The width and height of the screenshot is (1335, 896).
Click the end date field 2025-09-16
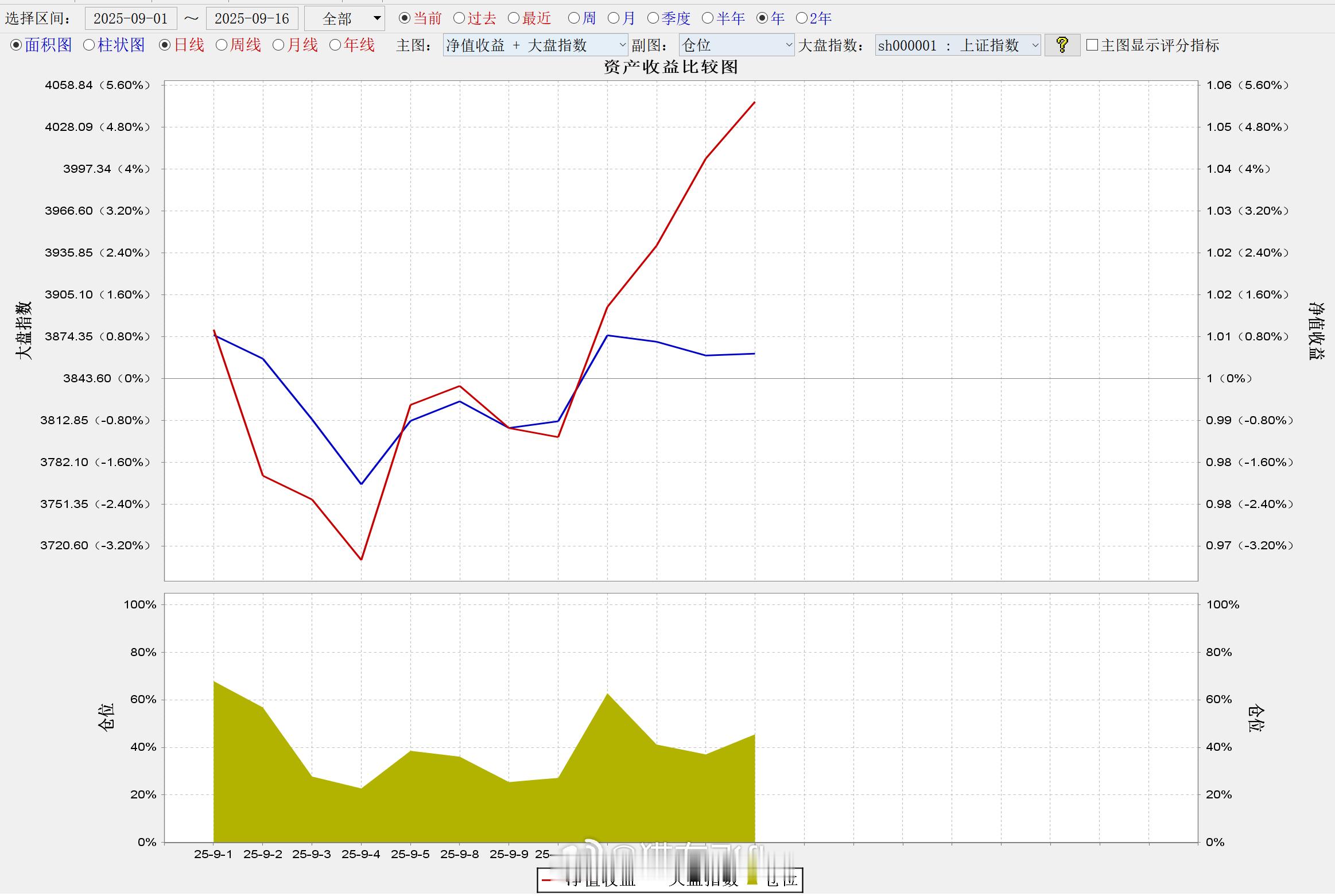pos(252,18)
